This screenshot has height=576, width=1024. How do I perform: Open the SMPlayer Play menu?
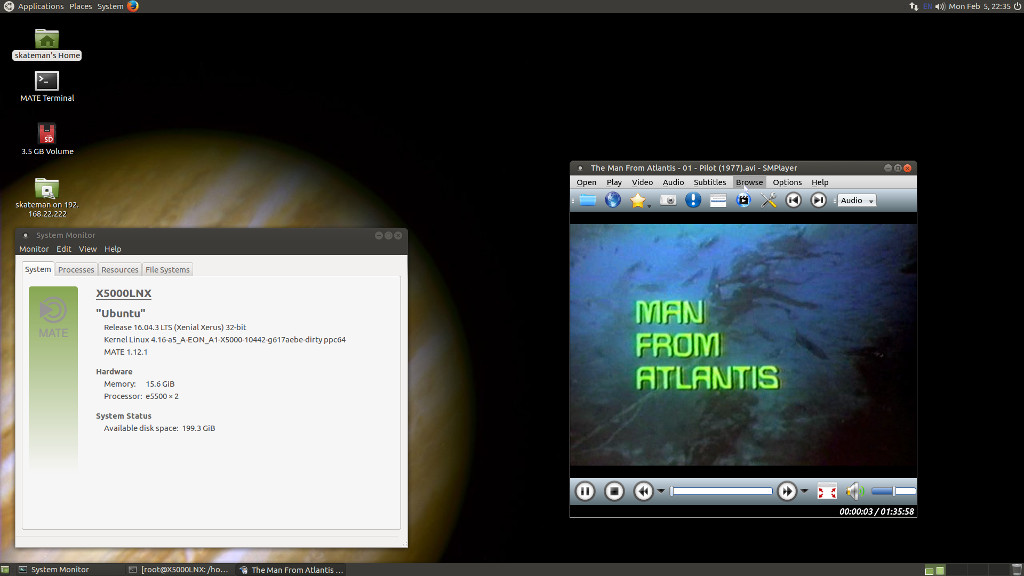pos(614,182)
